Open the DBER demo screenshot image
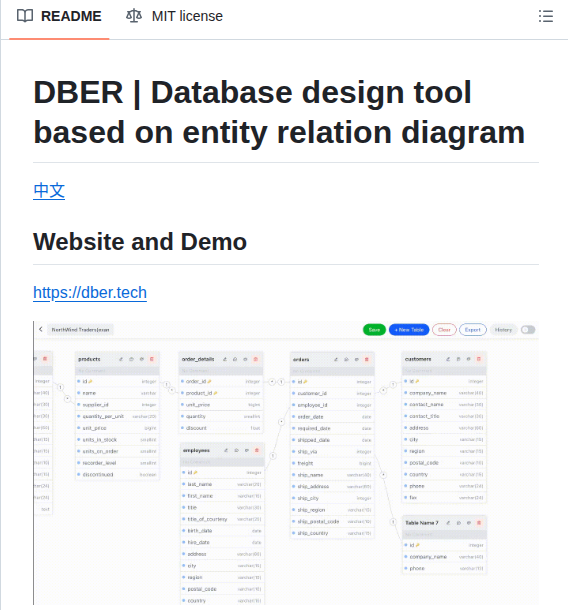 [x=286, y=463]
